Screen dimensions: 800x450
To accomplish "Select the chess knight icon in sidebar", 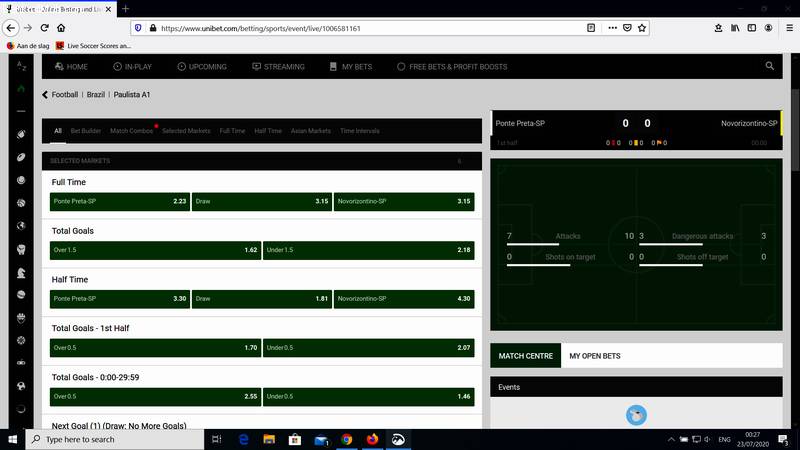I will pyautogui.click(x=21, y=273).
